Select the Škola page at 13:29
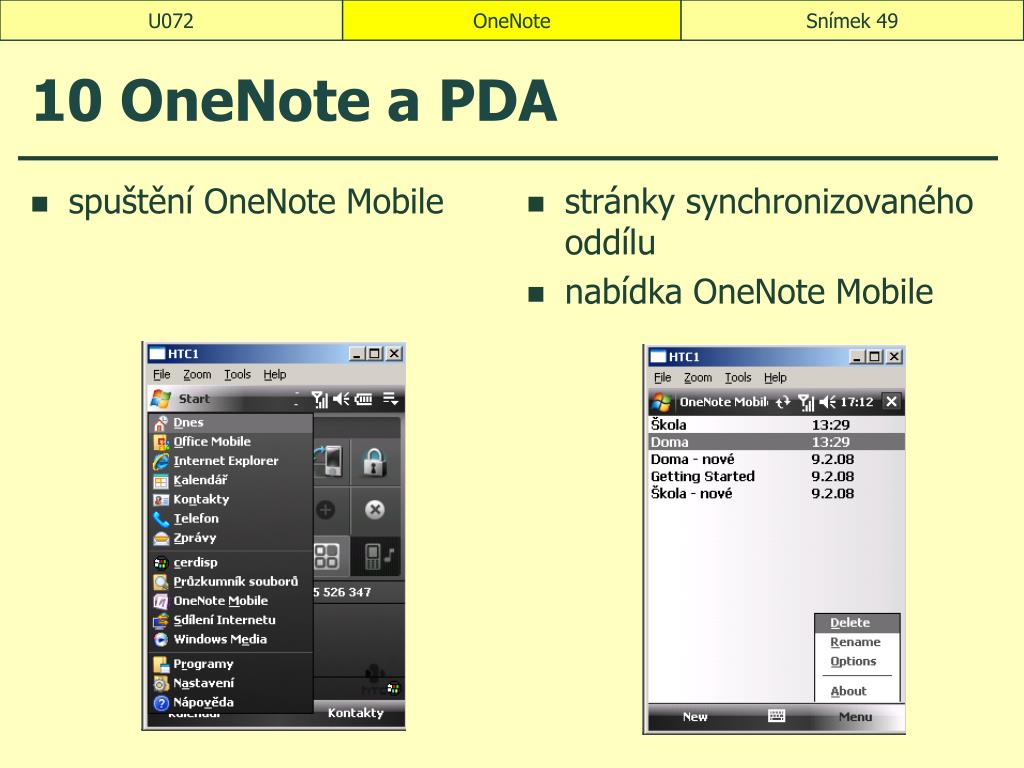This screenshot has height=768, width=1024. [776, 424]
